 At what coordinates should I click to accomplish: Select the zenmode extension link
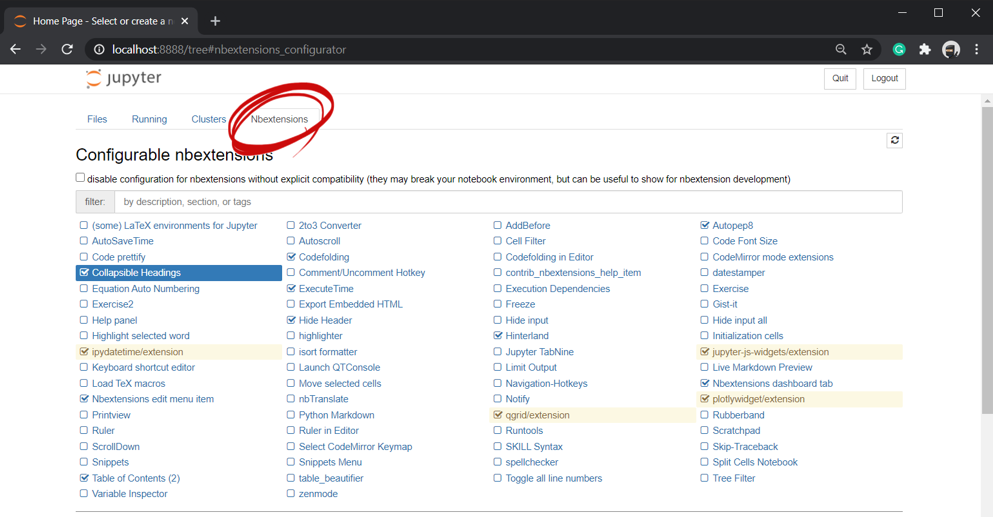pyautogui.click(x=318, y=494)
